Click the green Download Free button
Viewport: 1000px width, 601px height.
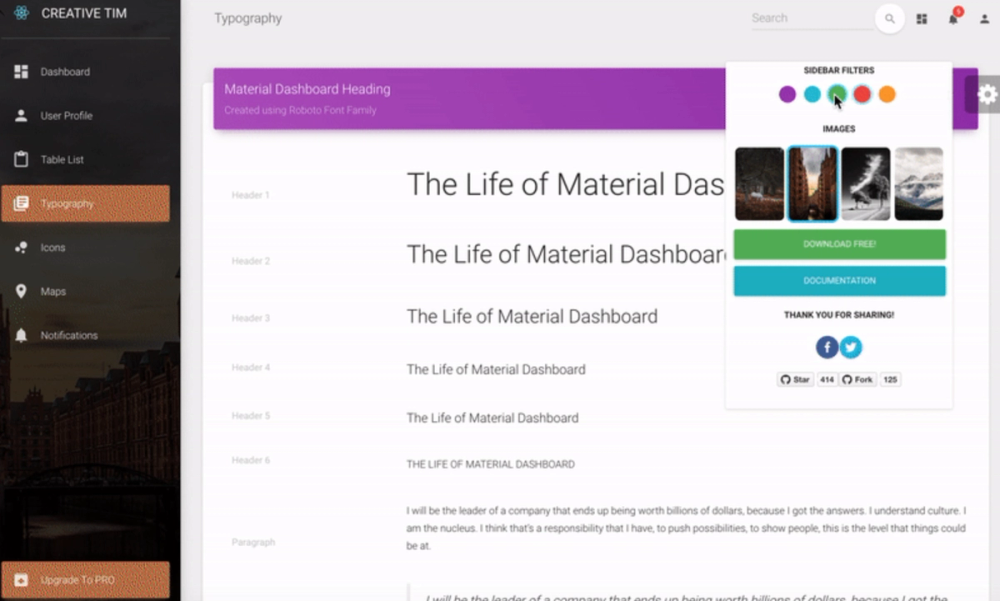839,244
